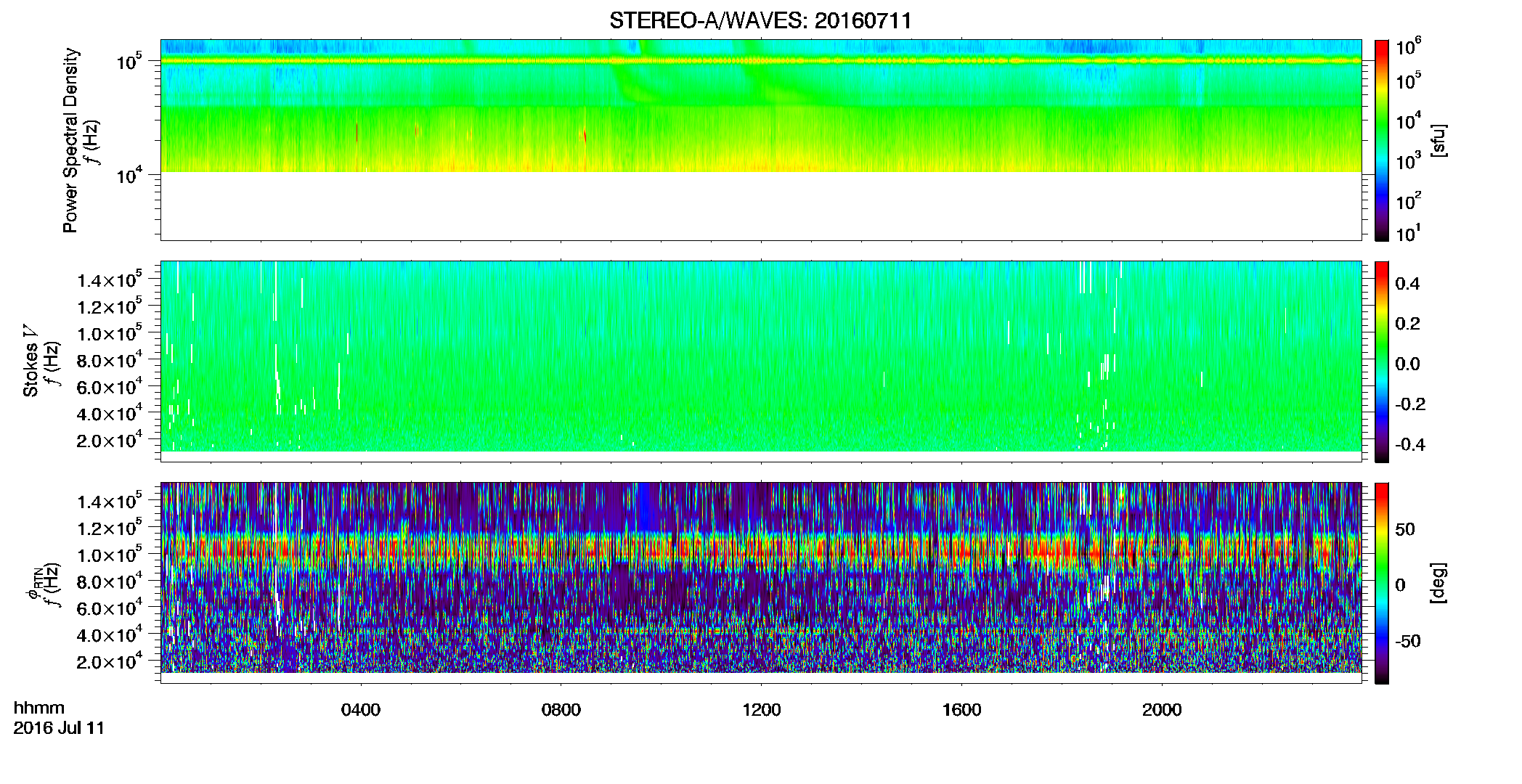1522x784 pixels.
Task: Click the 1200 time axis label
Action: point(761,710)
